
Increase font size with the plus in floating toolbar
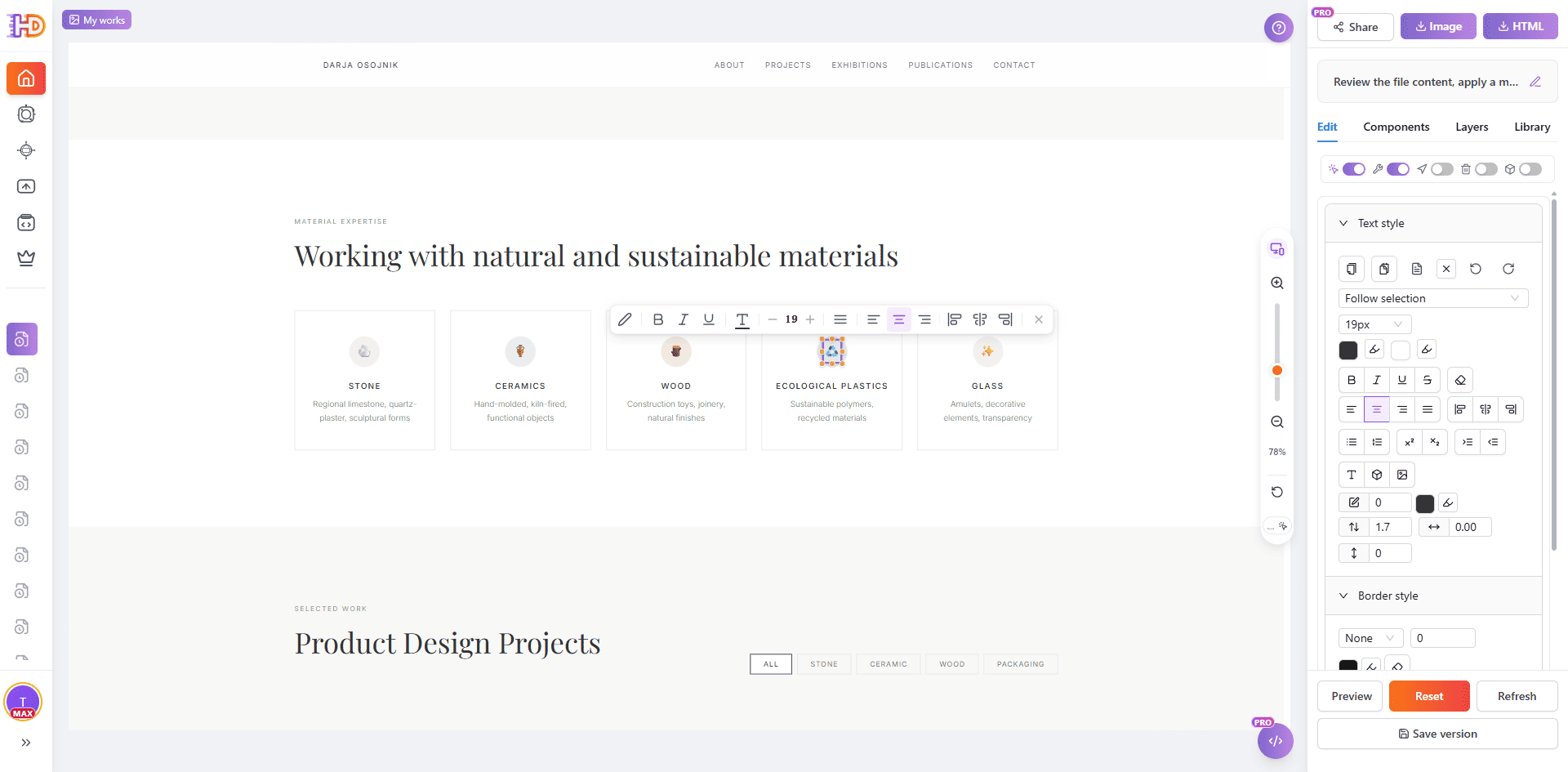(810, 319)
